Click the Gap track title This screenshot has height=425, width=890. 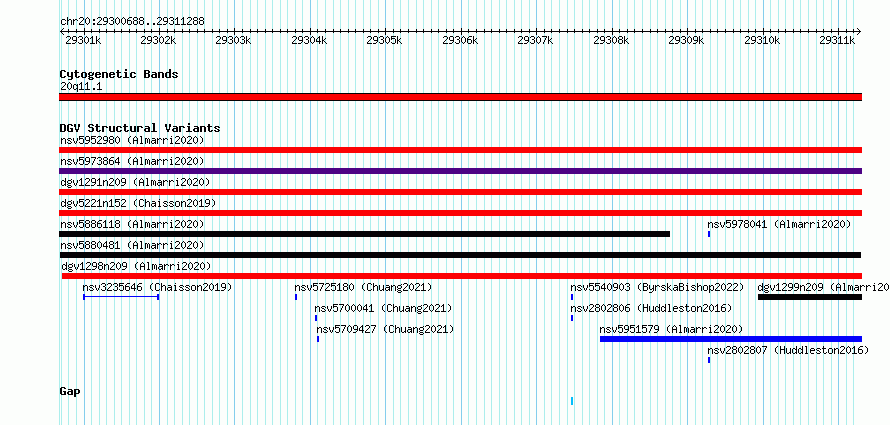tap(70, 392)
